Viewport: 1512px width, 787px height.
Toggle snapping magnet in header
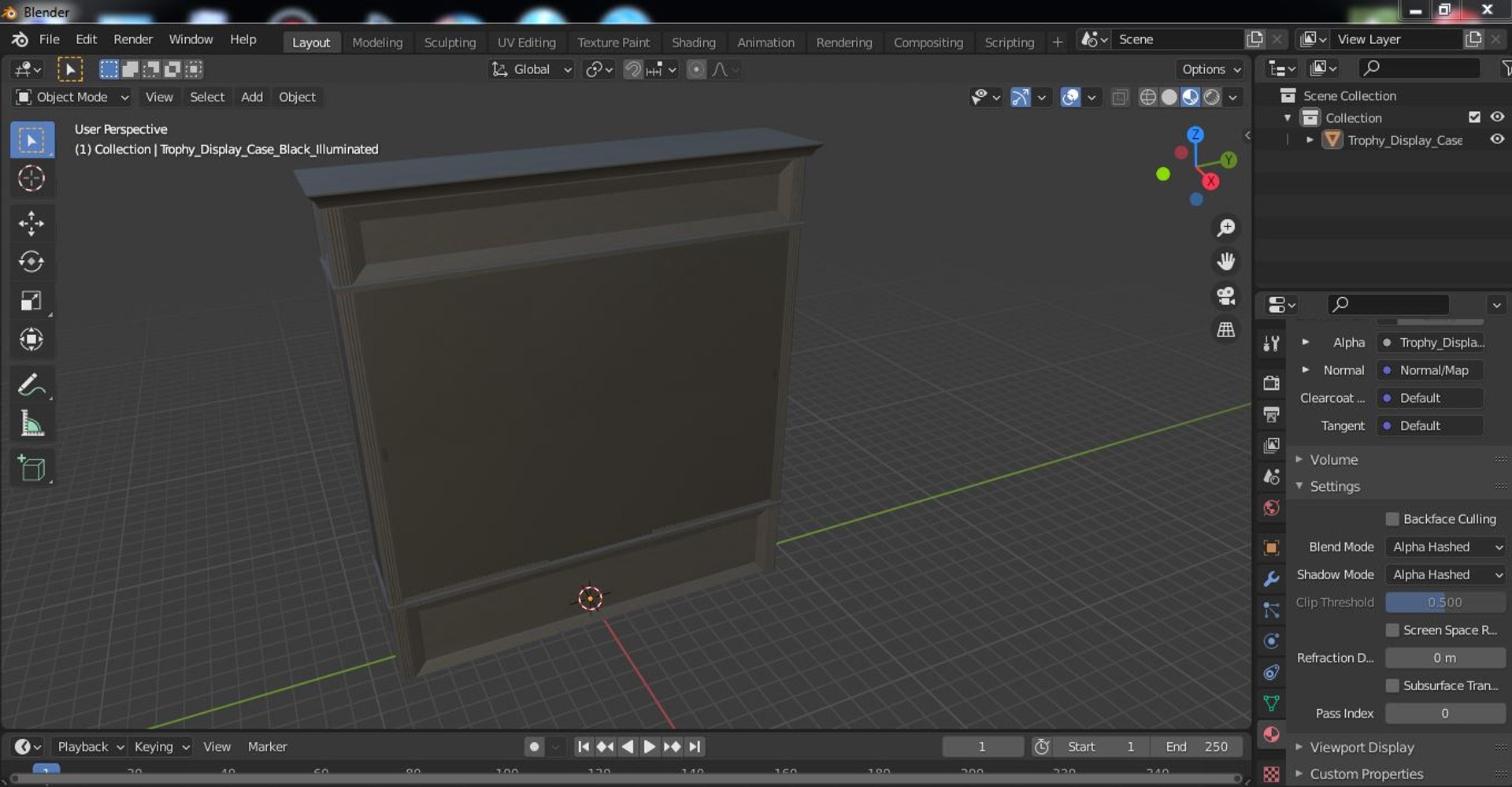[x=632, y=69]
